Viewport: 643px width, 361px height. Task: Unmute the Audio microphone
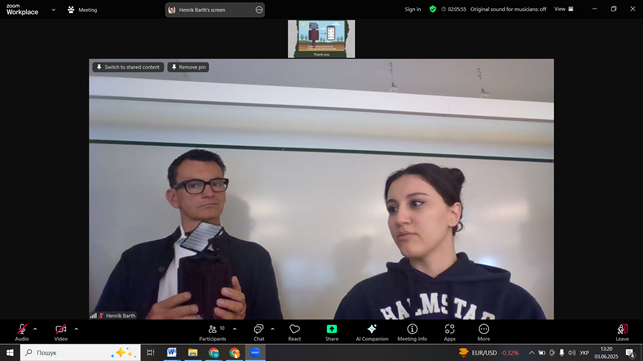click(x=22, y=329)
